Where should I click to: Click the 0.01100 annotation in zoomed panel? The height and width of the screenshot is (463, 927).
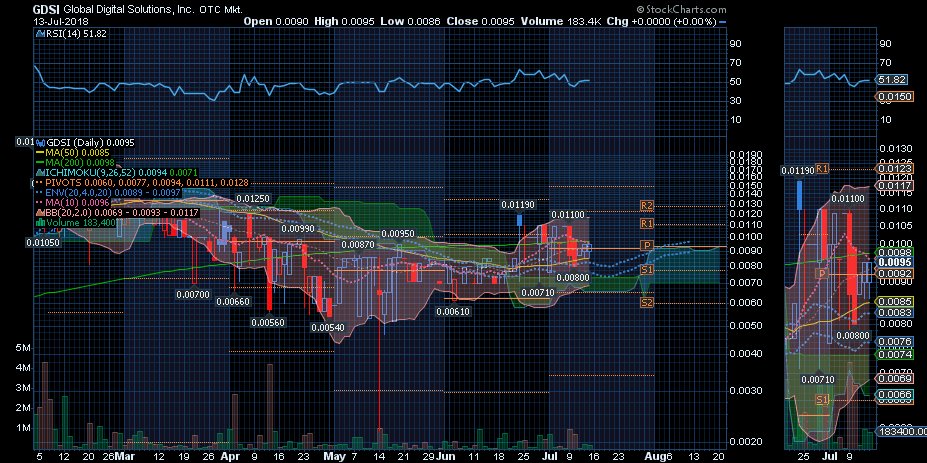point(848,199)
